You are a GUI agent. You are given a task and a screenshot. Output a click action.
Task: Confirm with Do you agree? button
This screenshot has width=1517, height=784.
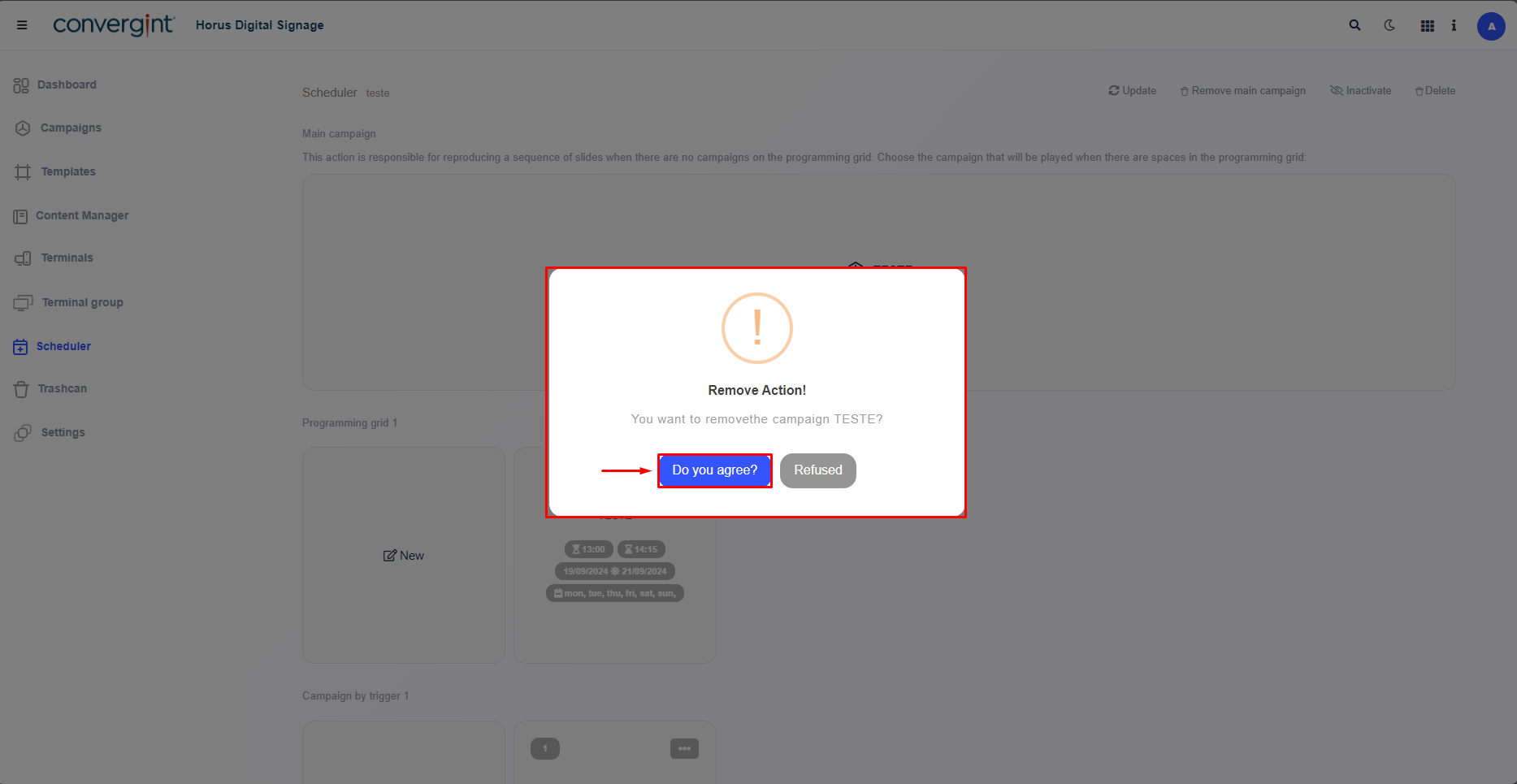(715, 470)
